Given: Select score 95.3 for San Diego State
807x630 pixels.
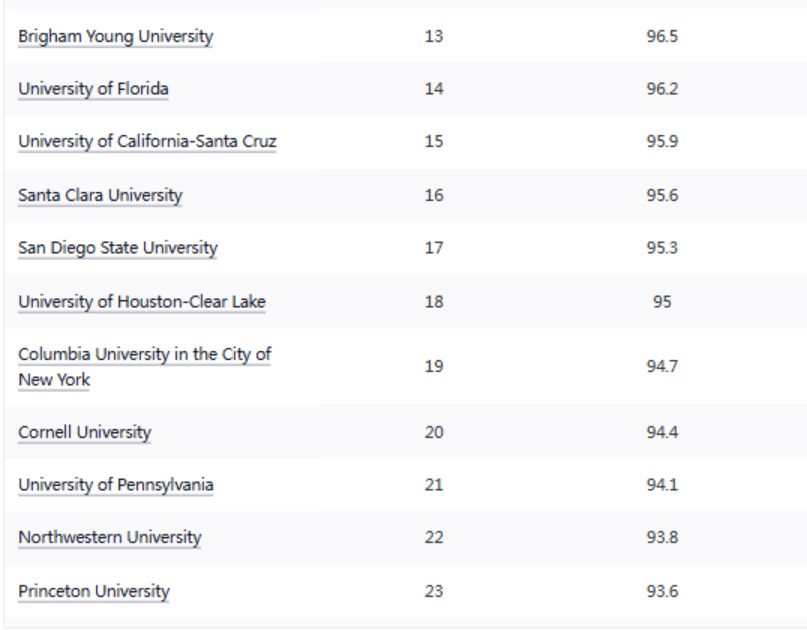Looking at the screenshot, I should [x=658, y=245].
